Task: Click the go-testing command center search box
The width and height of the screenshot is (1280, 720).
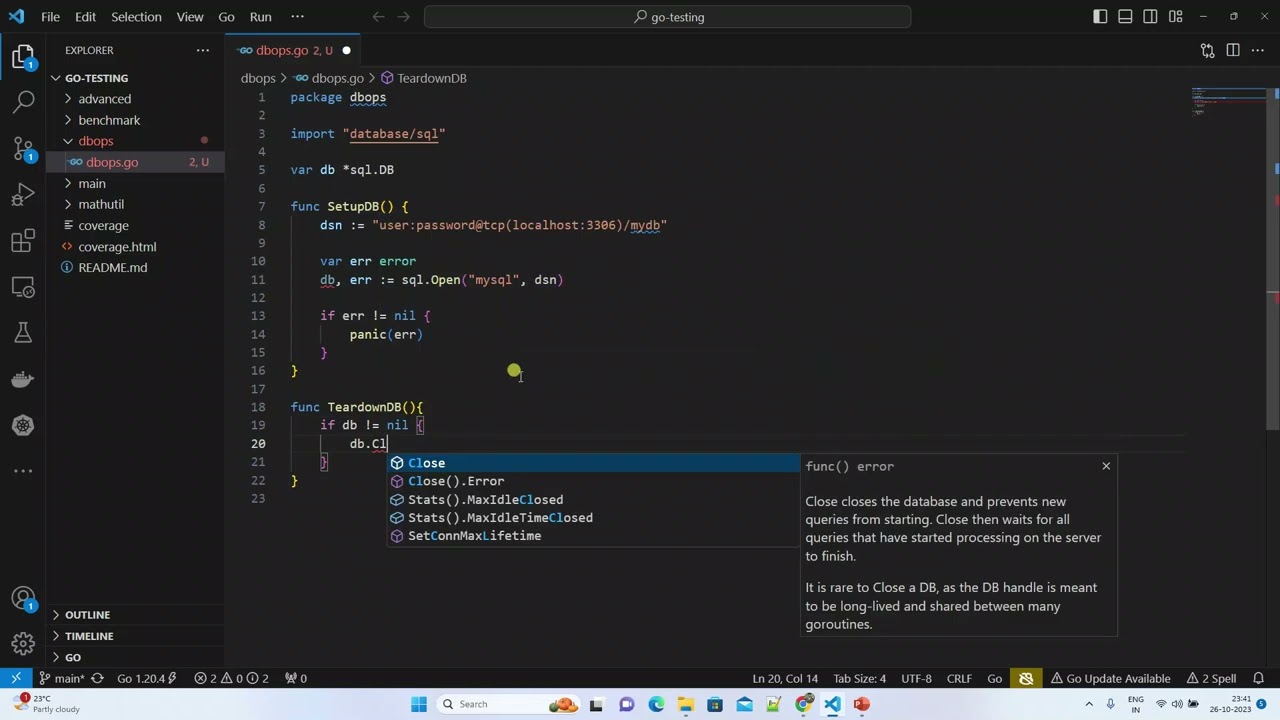Action: click(x=667, y=17)
